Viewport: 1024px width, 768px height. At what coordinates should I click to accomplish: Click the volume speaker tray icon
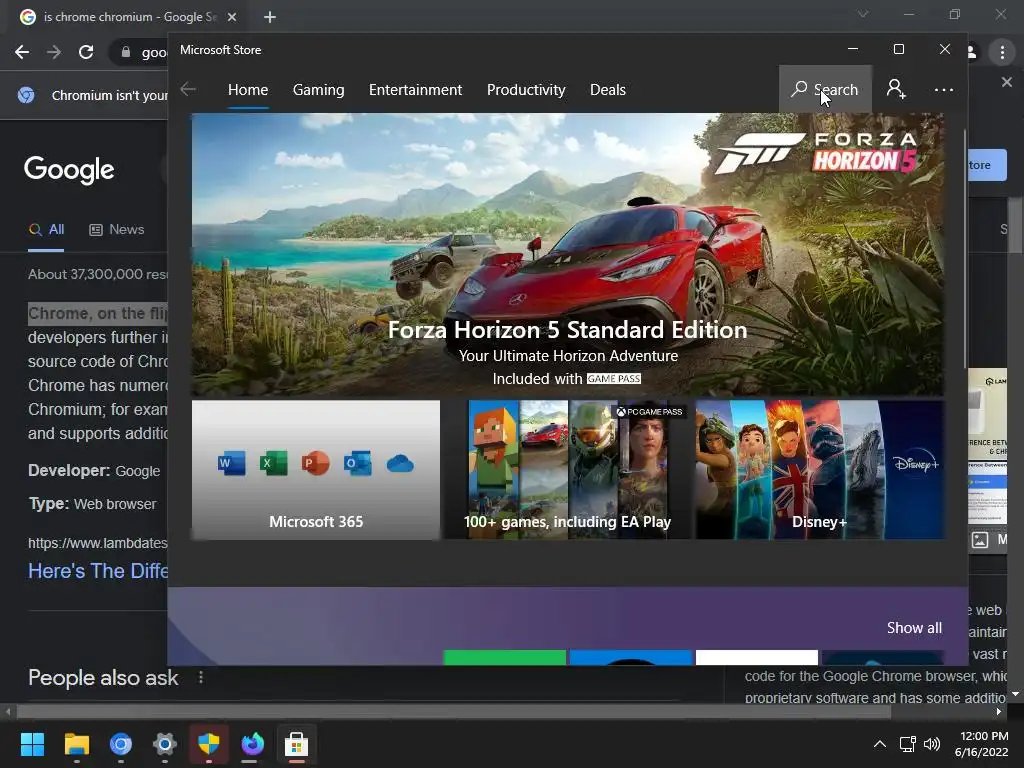(x=932, y=744)
